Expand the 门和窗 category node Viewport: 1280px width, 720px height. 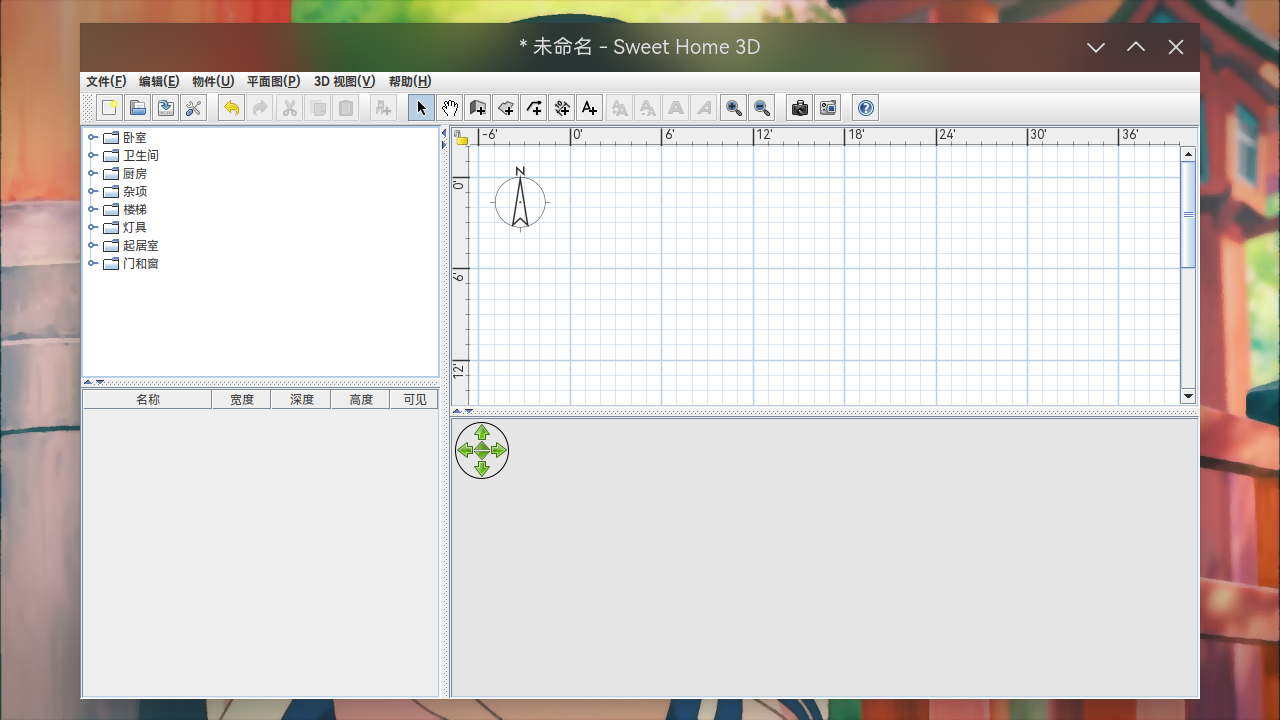(x=92, y=264)
